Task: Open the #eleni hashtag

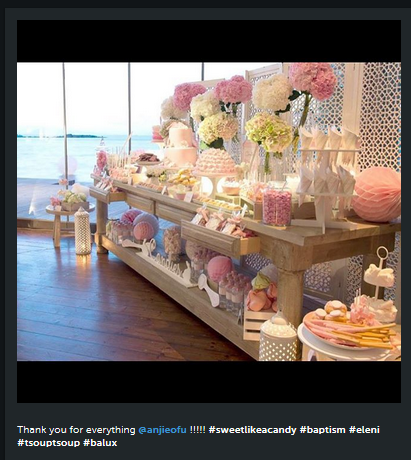Action: click(x=364, y=430)
